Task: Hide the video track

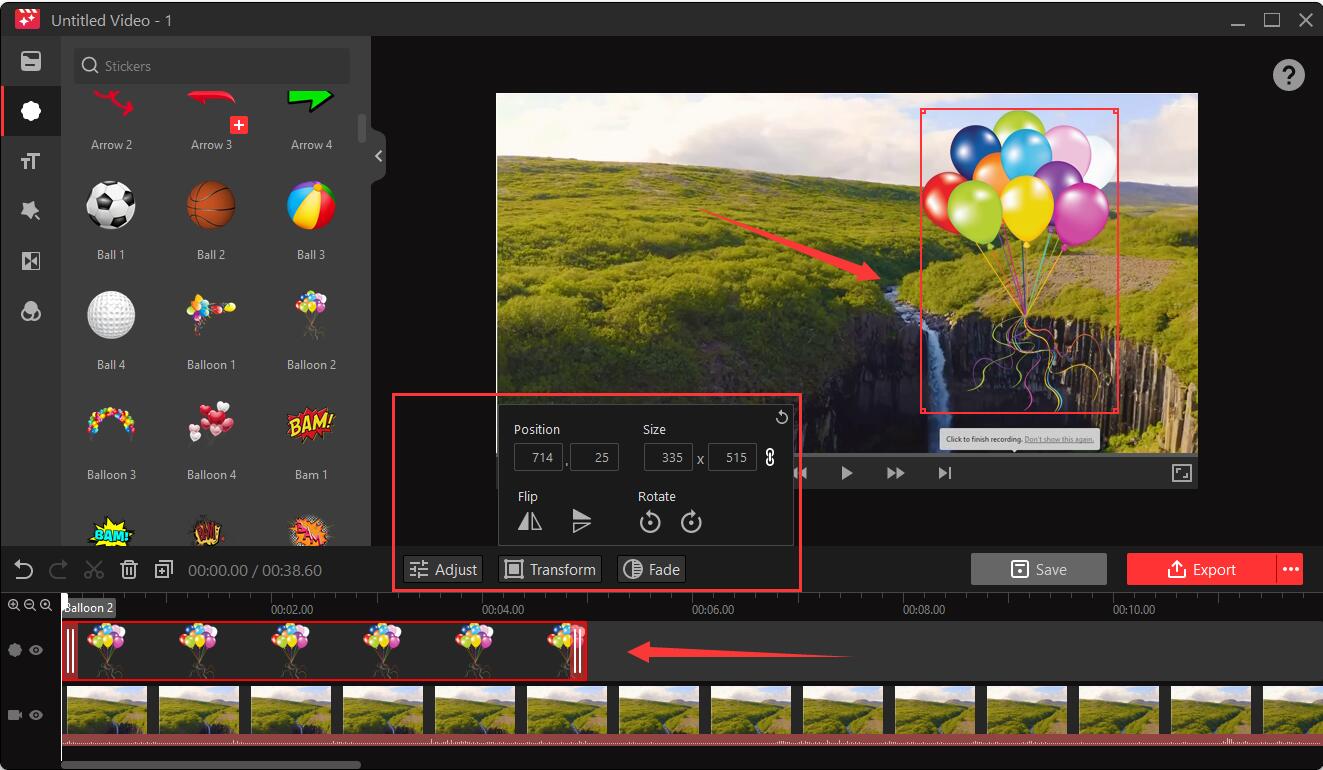Action: click(x=36, y=715)
